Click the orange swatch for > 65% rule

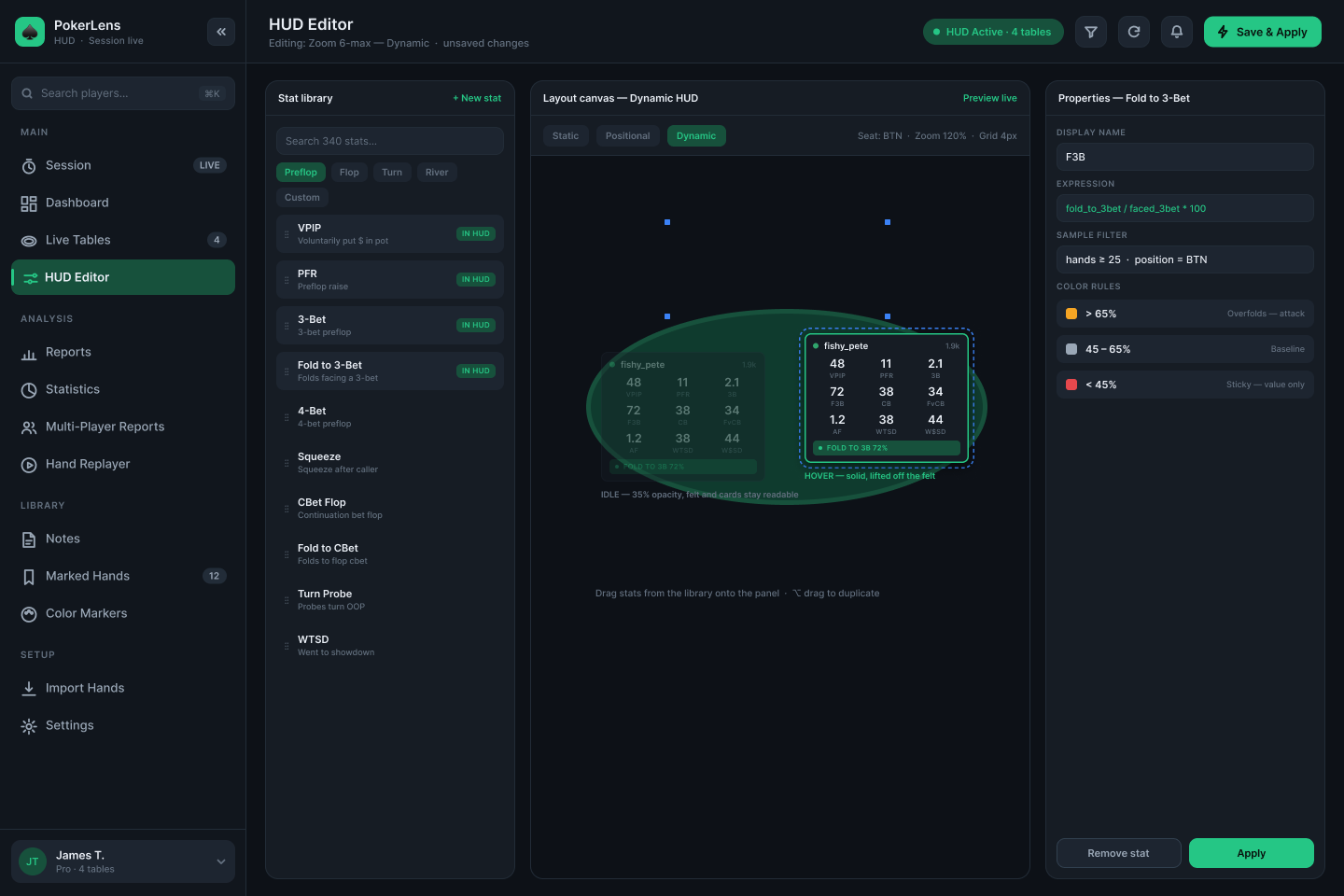1071,314
